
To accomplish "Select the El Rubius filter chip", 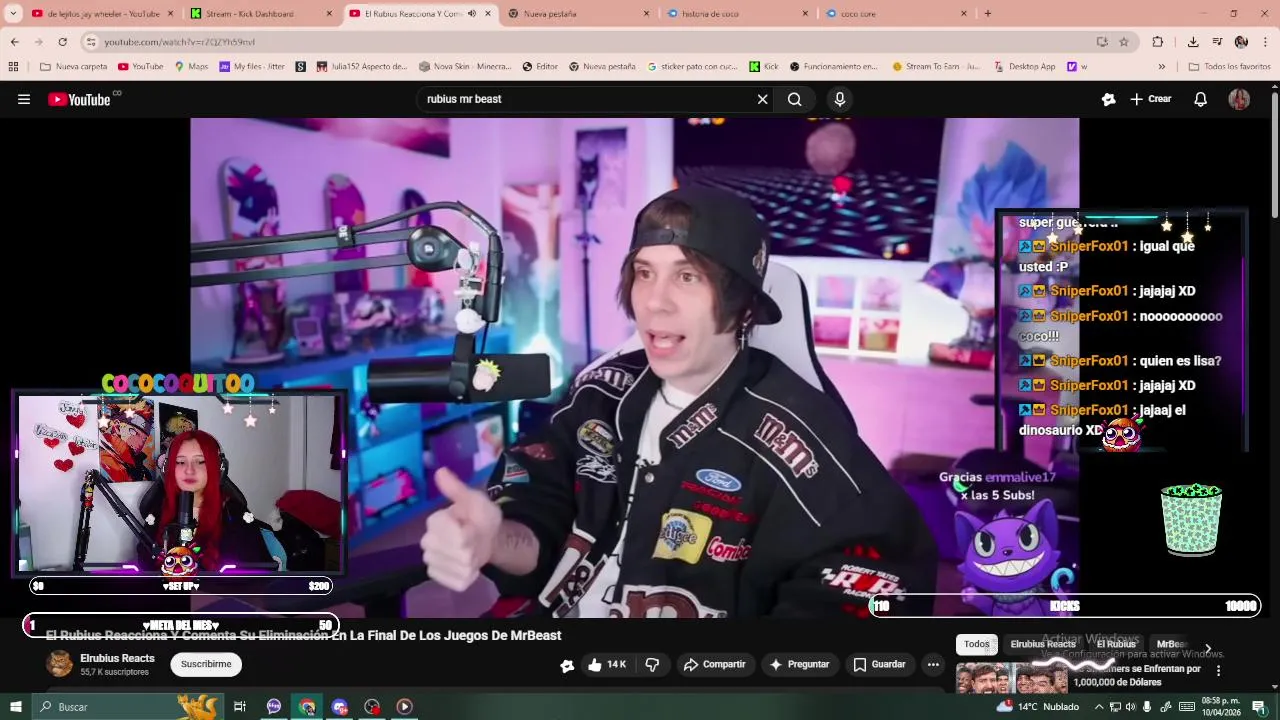I will coord(1116,644).
